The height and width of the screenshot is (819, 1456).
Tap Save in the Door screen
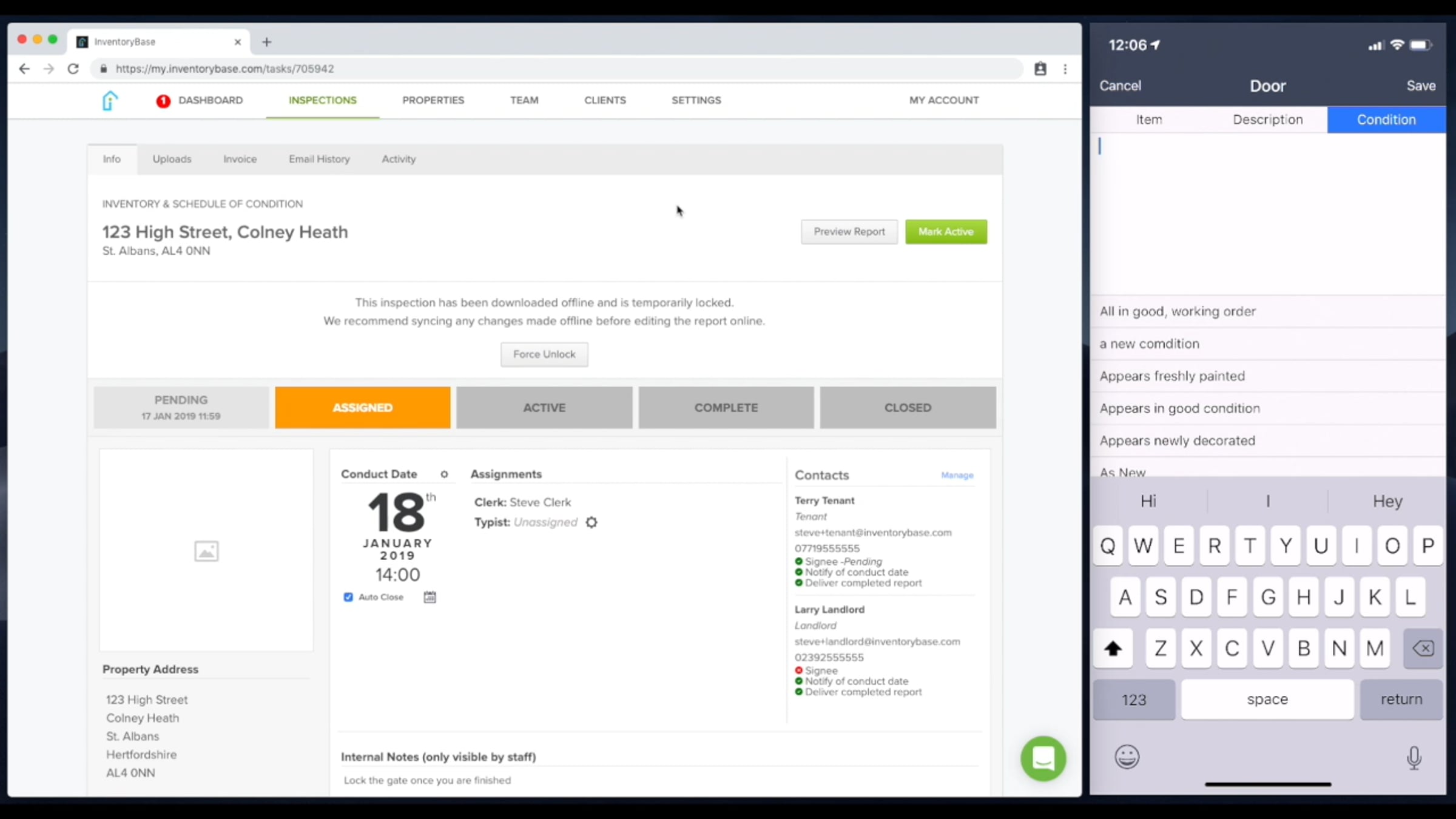point(1421,86)
